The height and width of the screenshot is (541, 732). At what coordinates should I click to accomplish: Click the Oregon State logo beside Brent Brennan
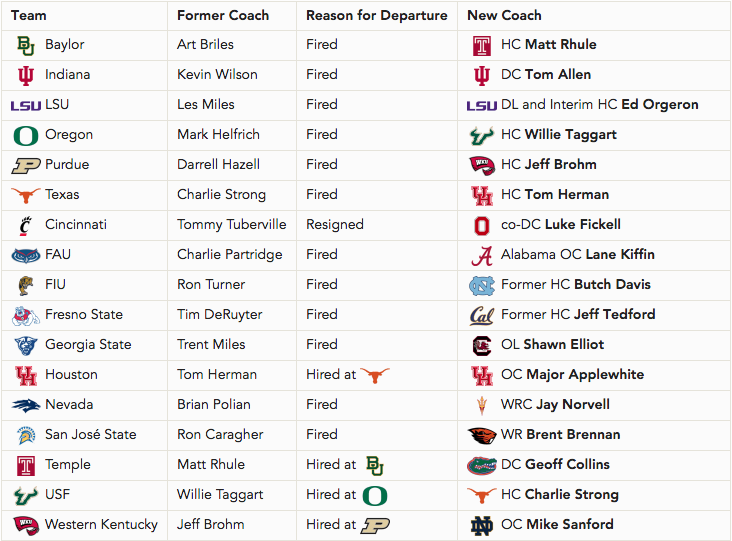tap(481, 436)
